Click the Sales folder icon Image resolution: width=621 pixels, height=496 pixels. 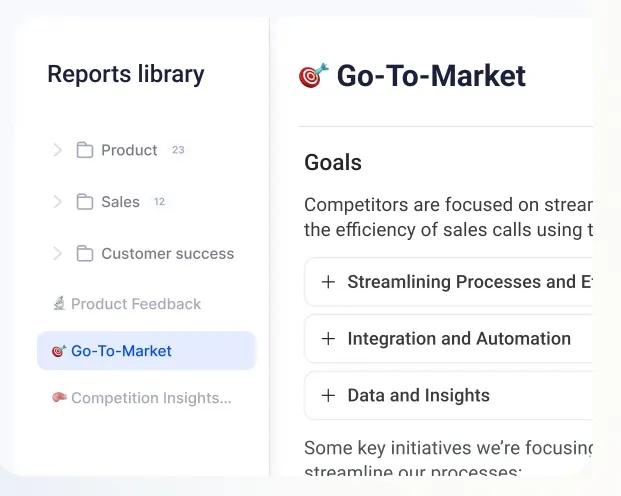(x=85, y=202)
